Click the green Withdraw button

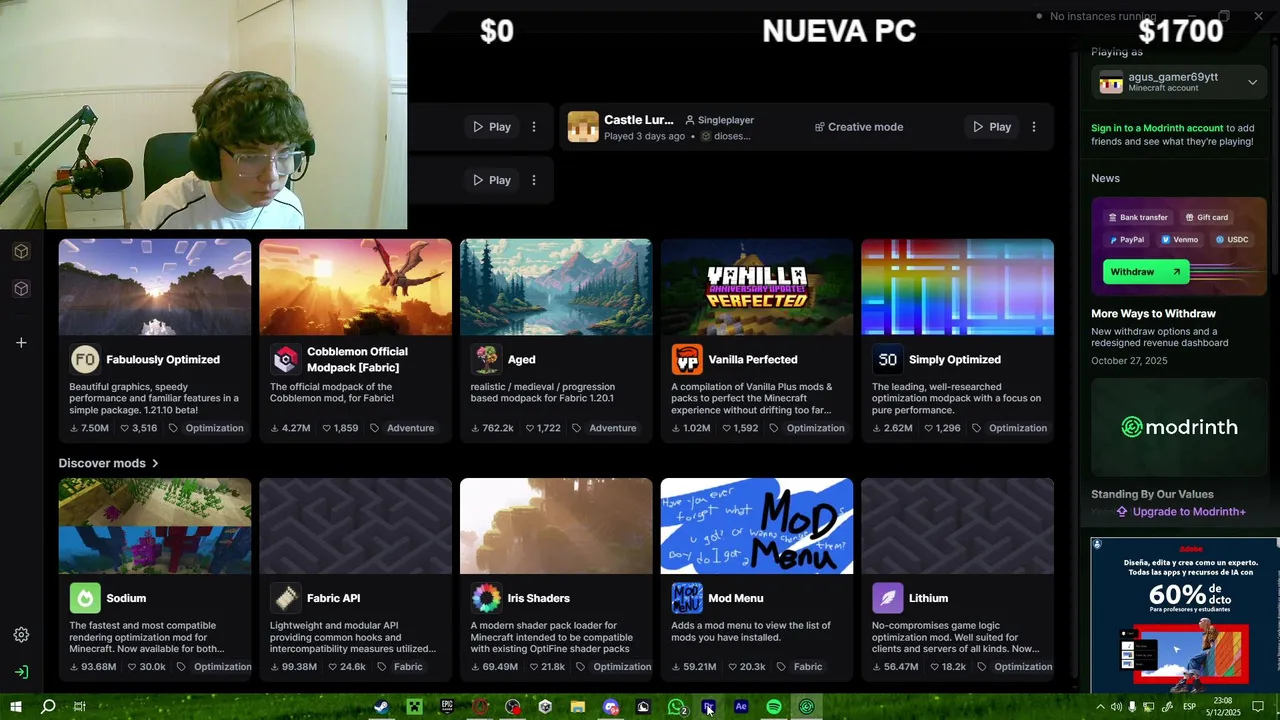(x=1146, y=272)
